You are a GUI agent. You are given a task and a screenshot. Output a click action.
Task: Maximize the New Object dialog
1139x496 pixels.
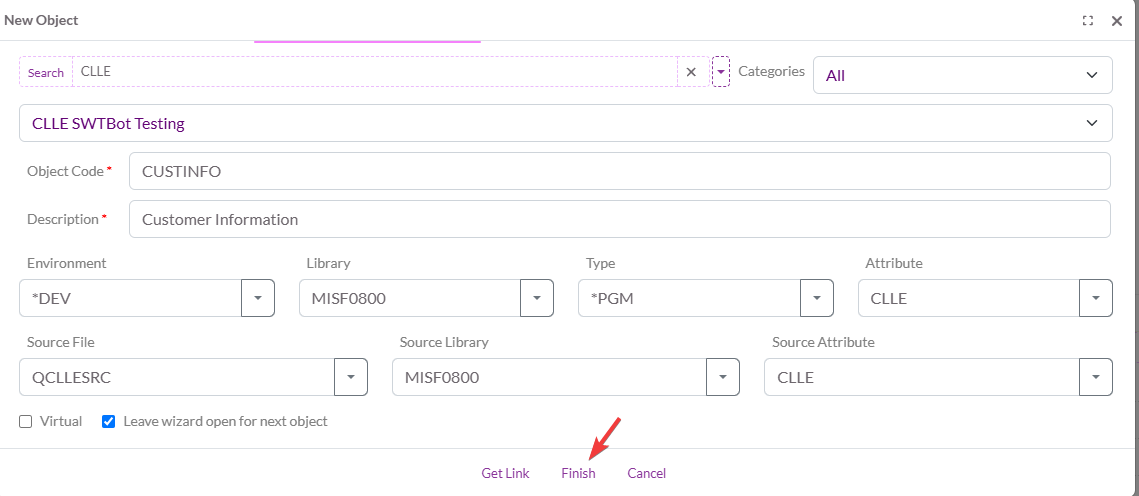click(1088, 20)
